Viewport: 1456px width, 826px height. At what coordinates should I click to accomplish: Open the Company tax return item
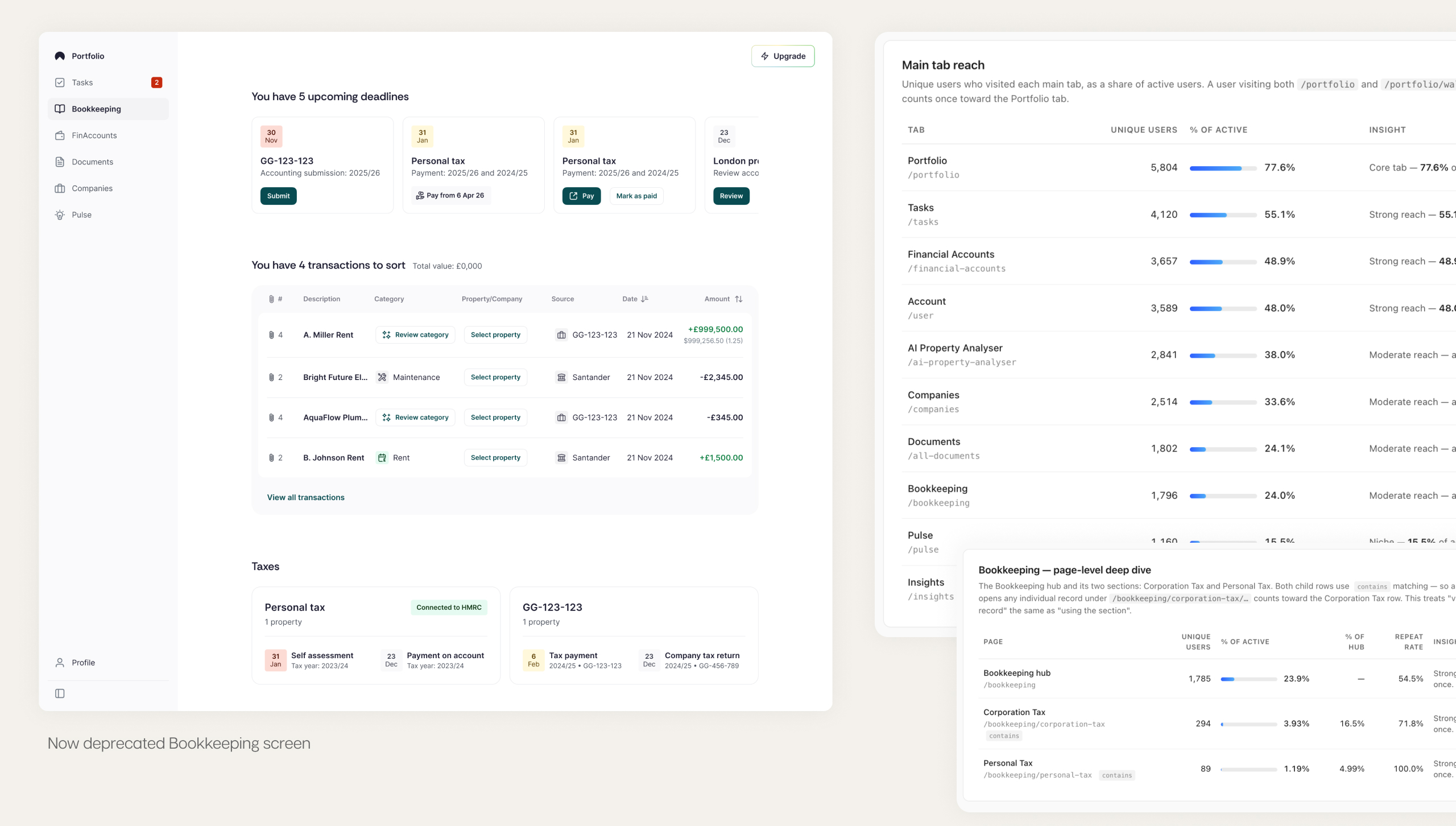coord(689,660)
